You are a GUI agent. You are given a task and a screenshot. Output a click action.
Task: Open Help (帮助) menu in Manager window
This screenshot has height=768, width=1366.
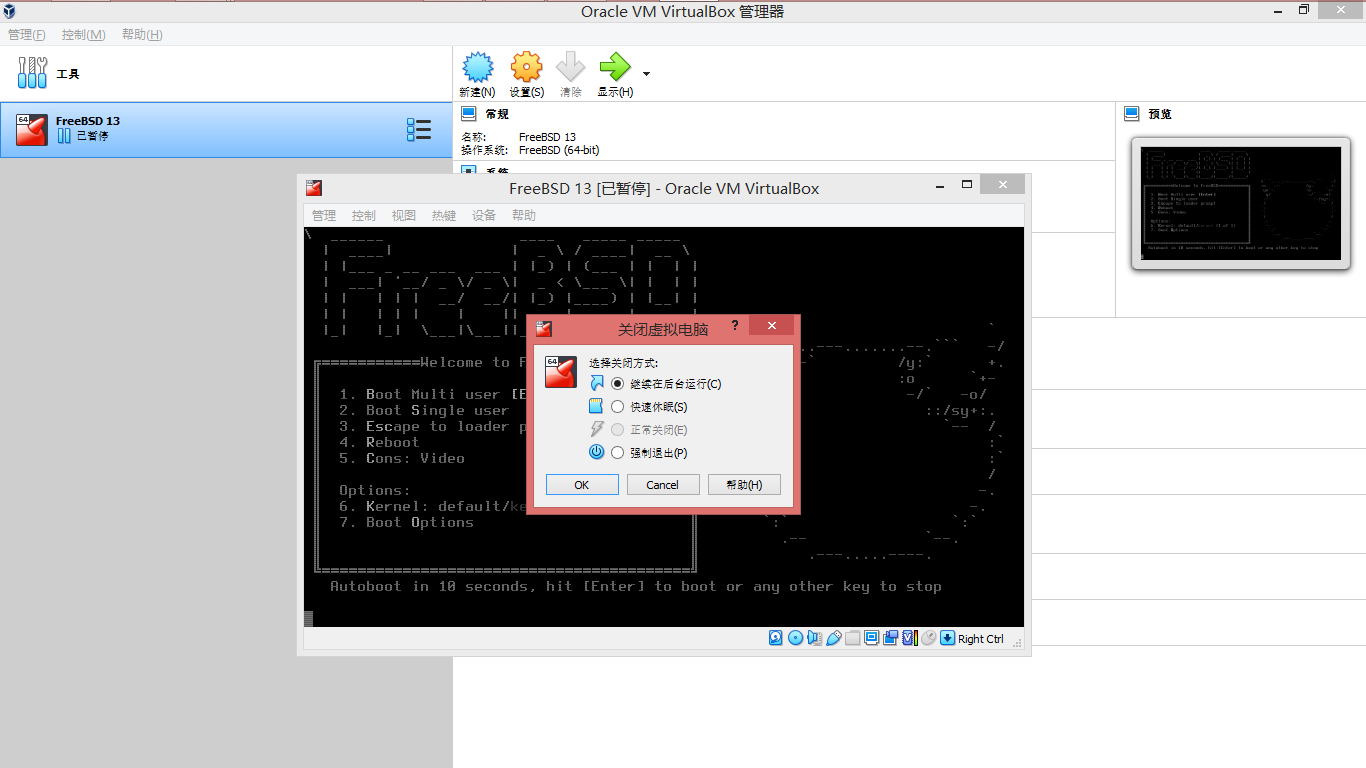(142, 35)
